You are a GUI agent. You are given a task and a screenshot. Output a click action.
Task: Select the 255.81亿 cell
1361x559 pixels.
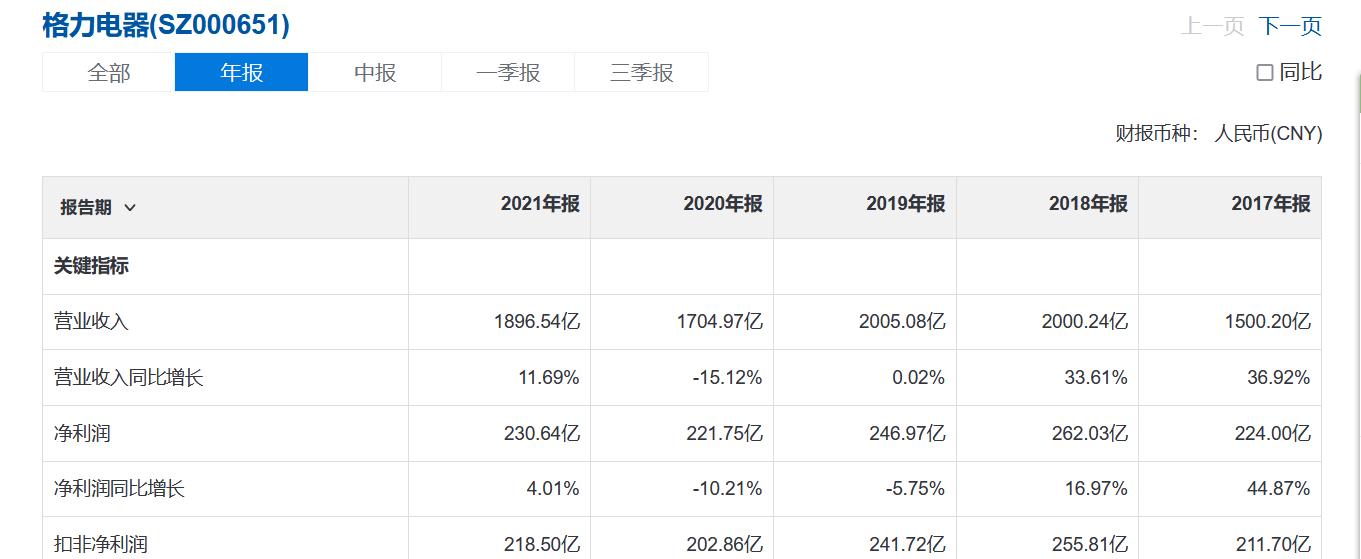tap(1047, 540)
